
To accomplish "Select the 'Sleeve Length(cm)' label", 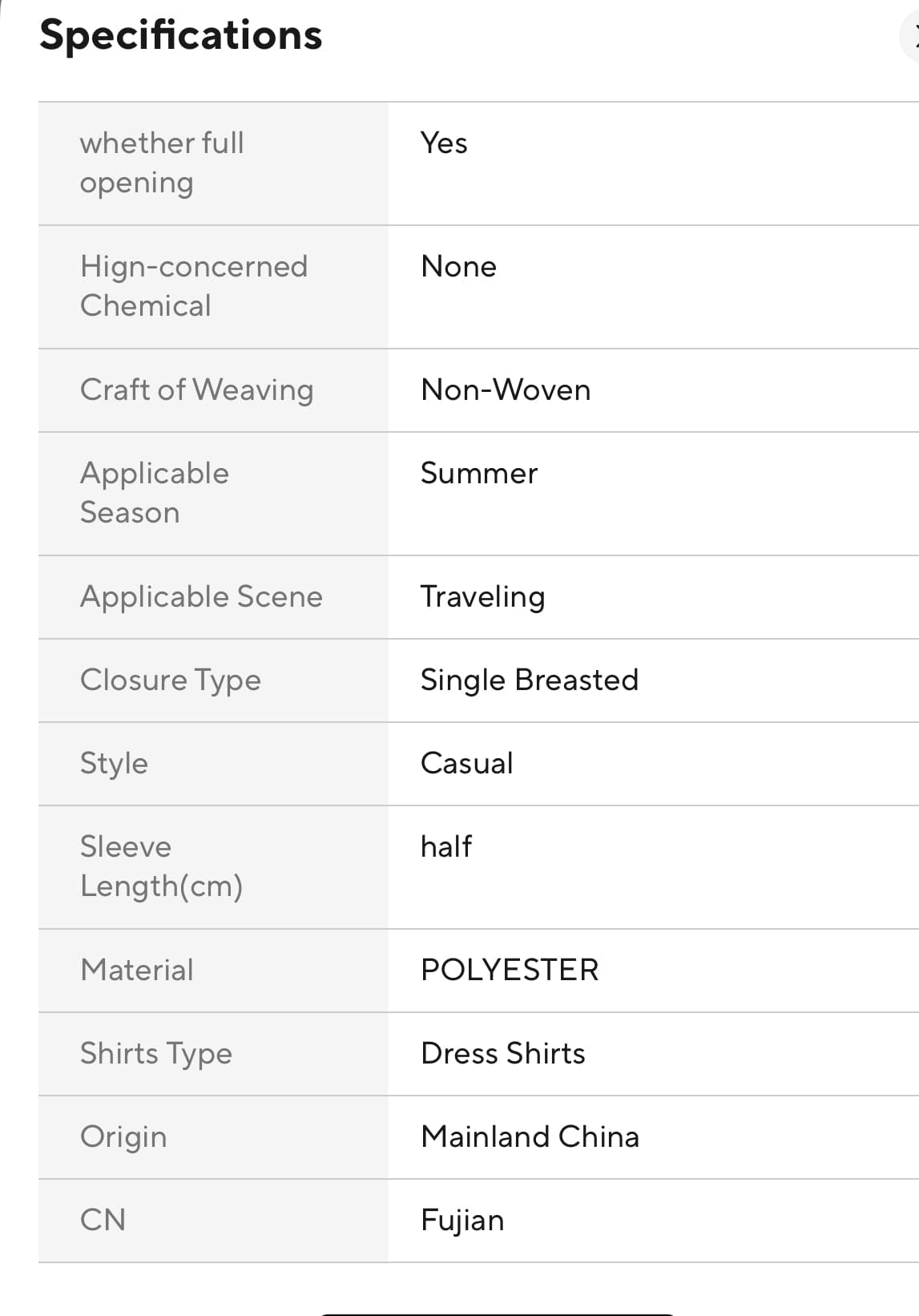I will [161, 866].
